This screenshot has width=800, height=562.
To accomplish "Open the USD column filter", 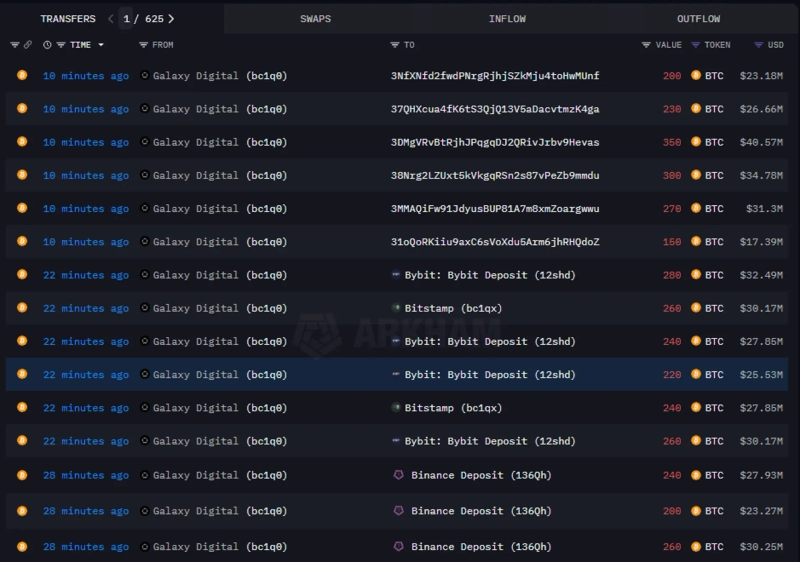I will pyautogui.click(x=758, y=45).
